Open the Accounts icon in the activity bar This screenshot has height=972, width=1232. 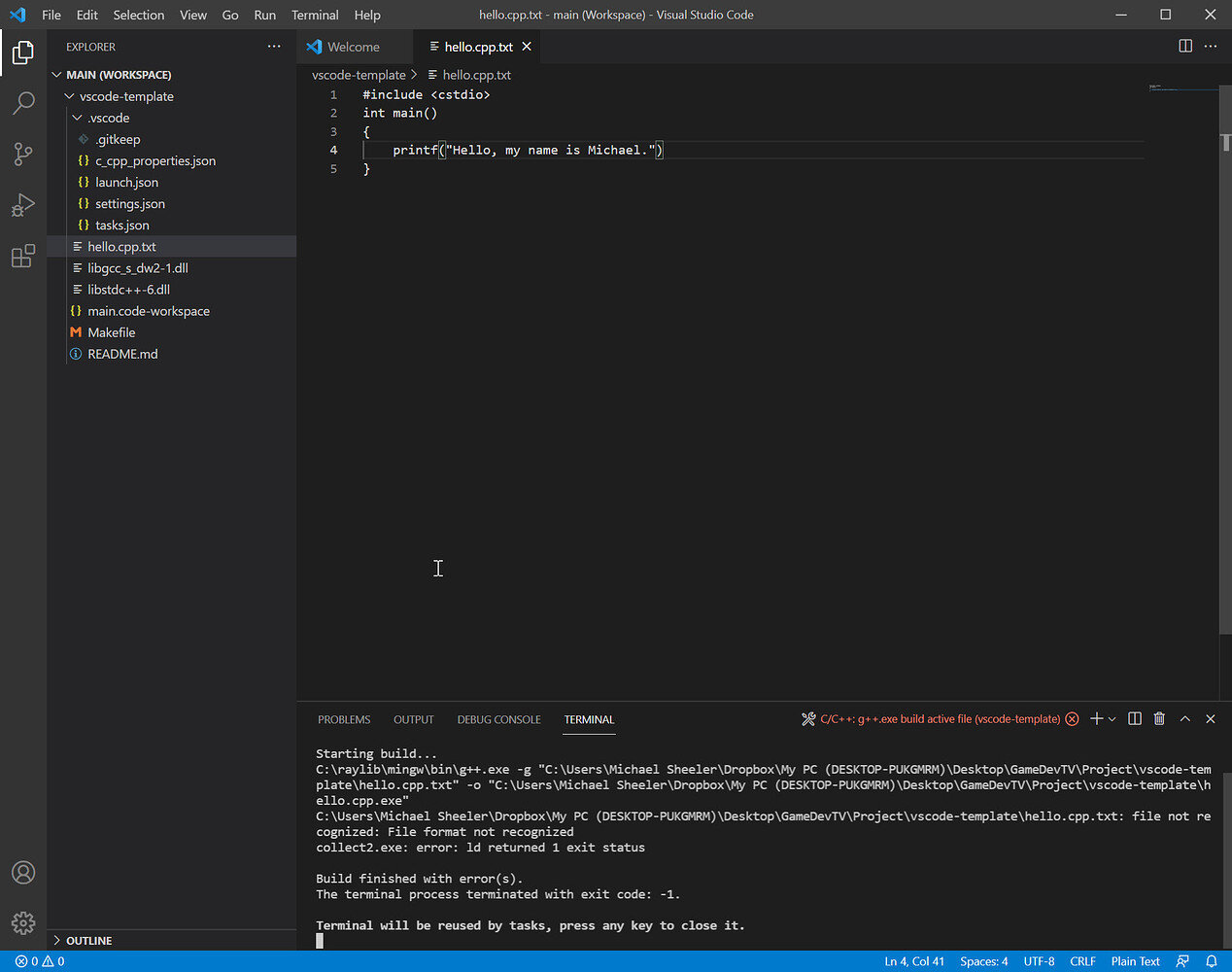(x=23, y=873)
